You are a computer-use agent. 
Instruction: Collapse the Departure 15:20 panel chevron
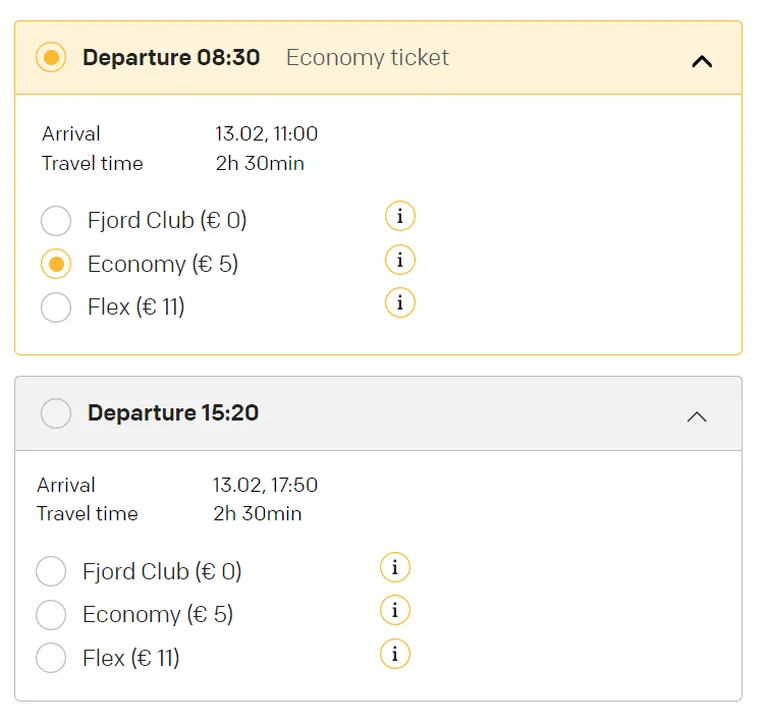[x=696, y=417]
